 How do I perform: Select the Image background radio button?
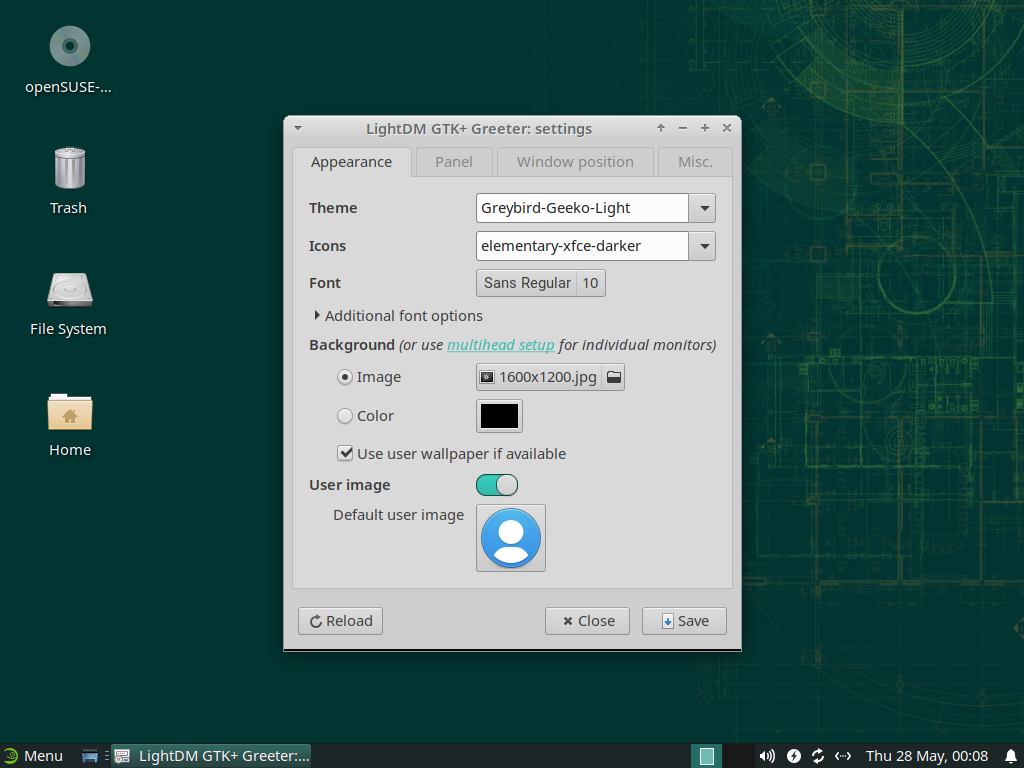point(345,377)
